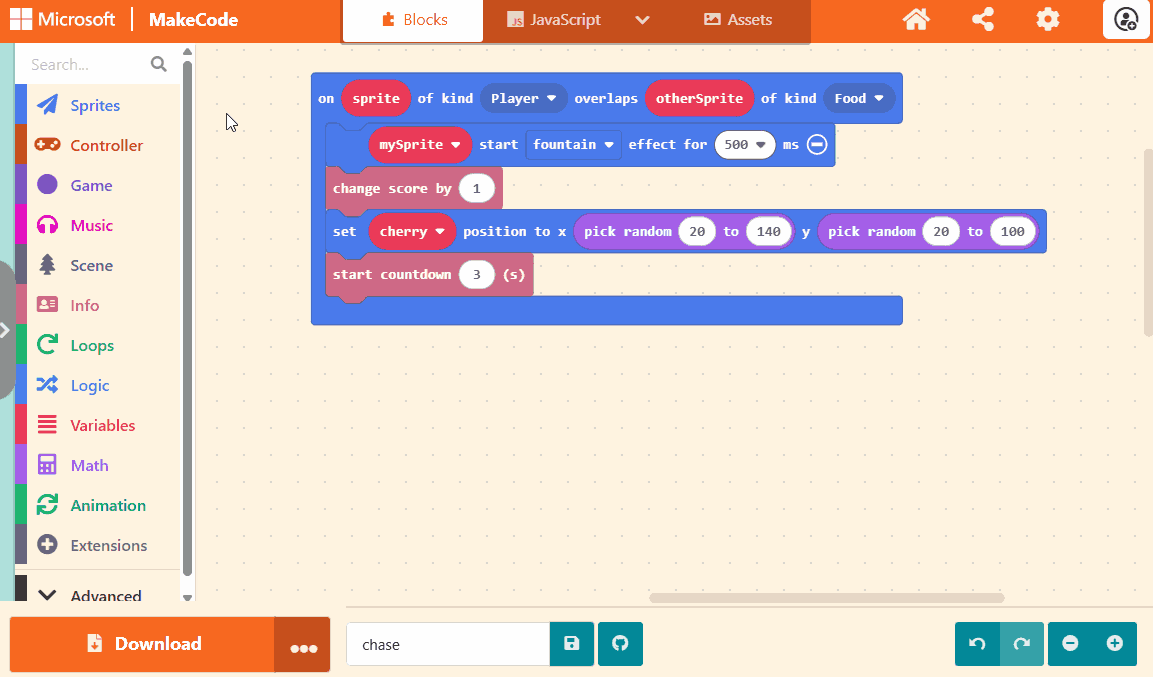Show the simulator with the side arrow
1153x677 pixels.
5,330
